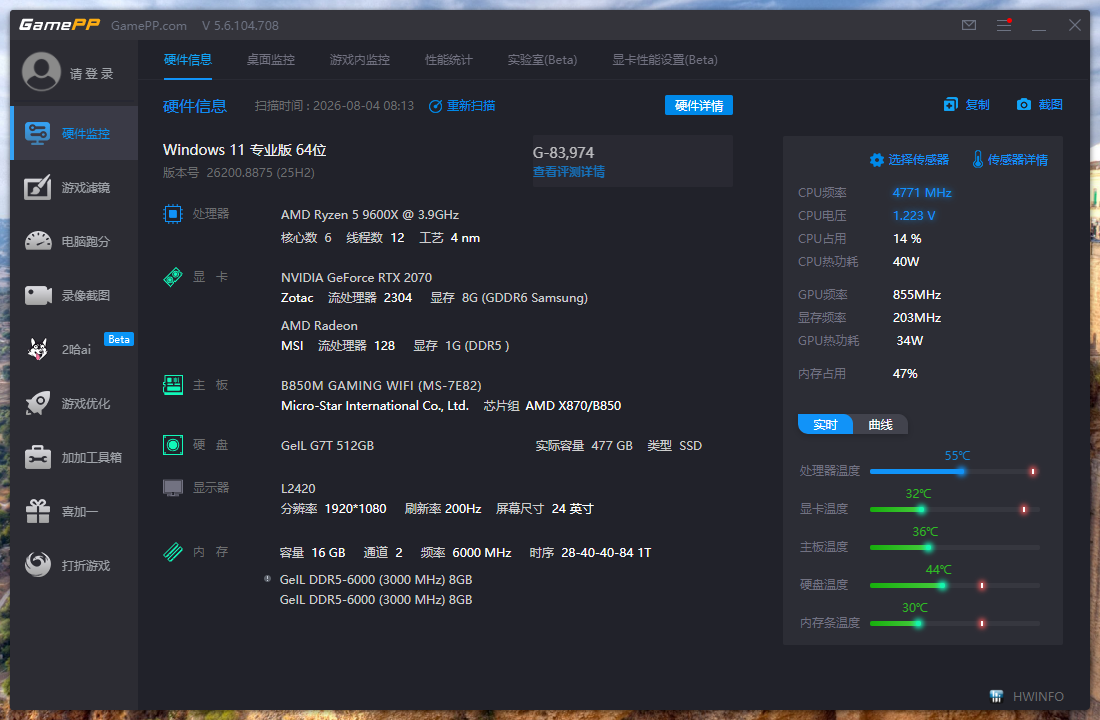Open the 打折游戏 sidebar icon

(38, 564)
